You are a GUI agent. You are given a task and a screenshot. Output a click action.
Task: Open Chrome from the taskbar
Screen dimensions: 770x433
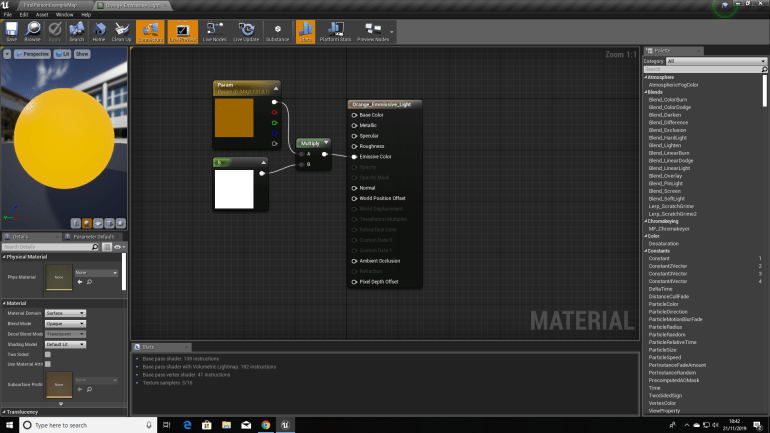[x=266, y=425]
